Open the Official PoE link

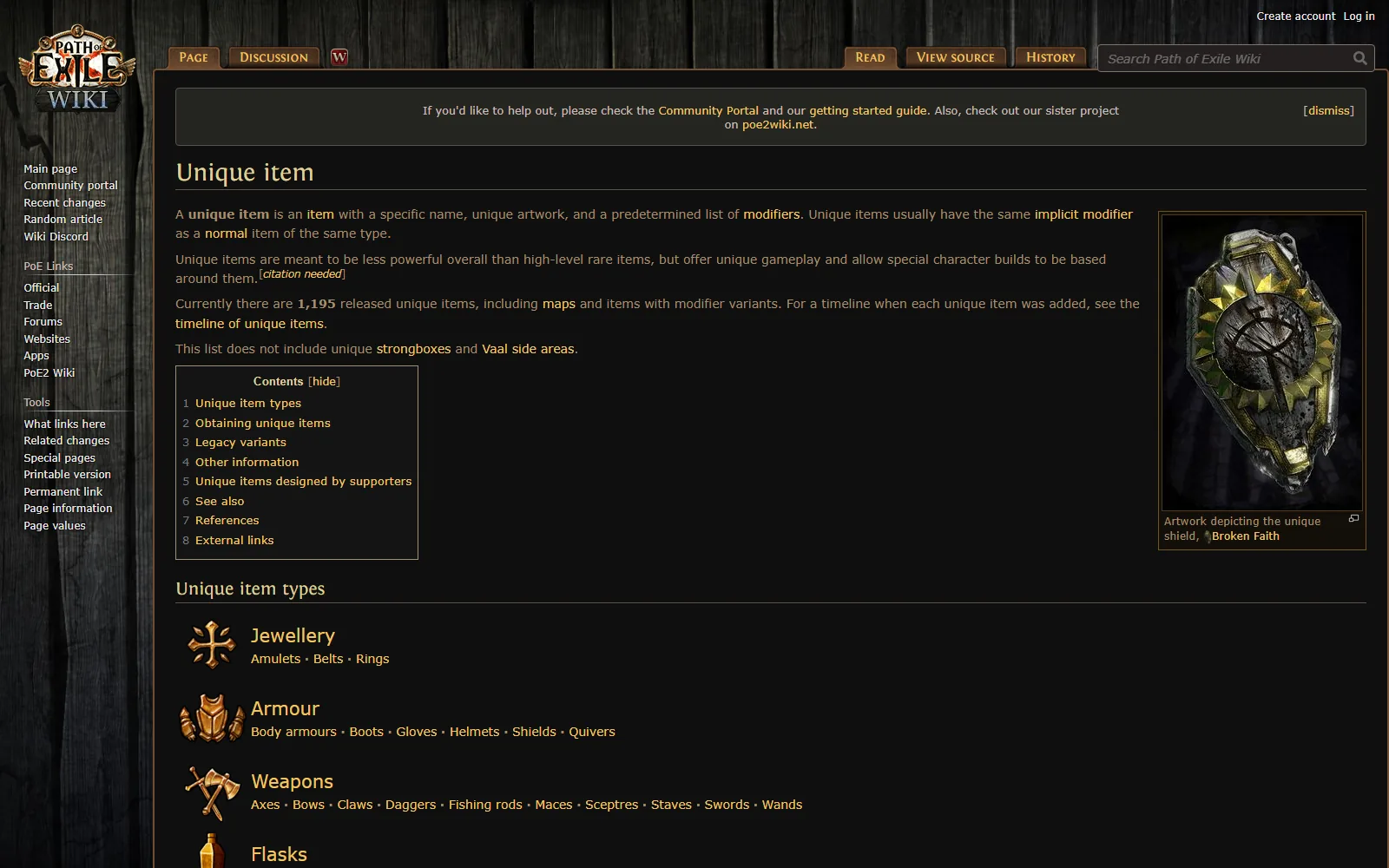pyautogui.click(x=41, y=287)
